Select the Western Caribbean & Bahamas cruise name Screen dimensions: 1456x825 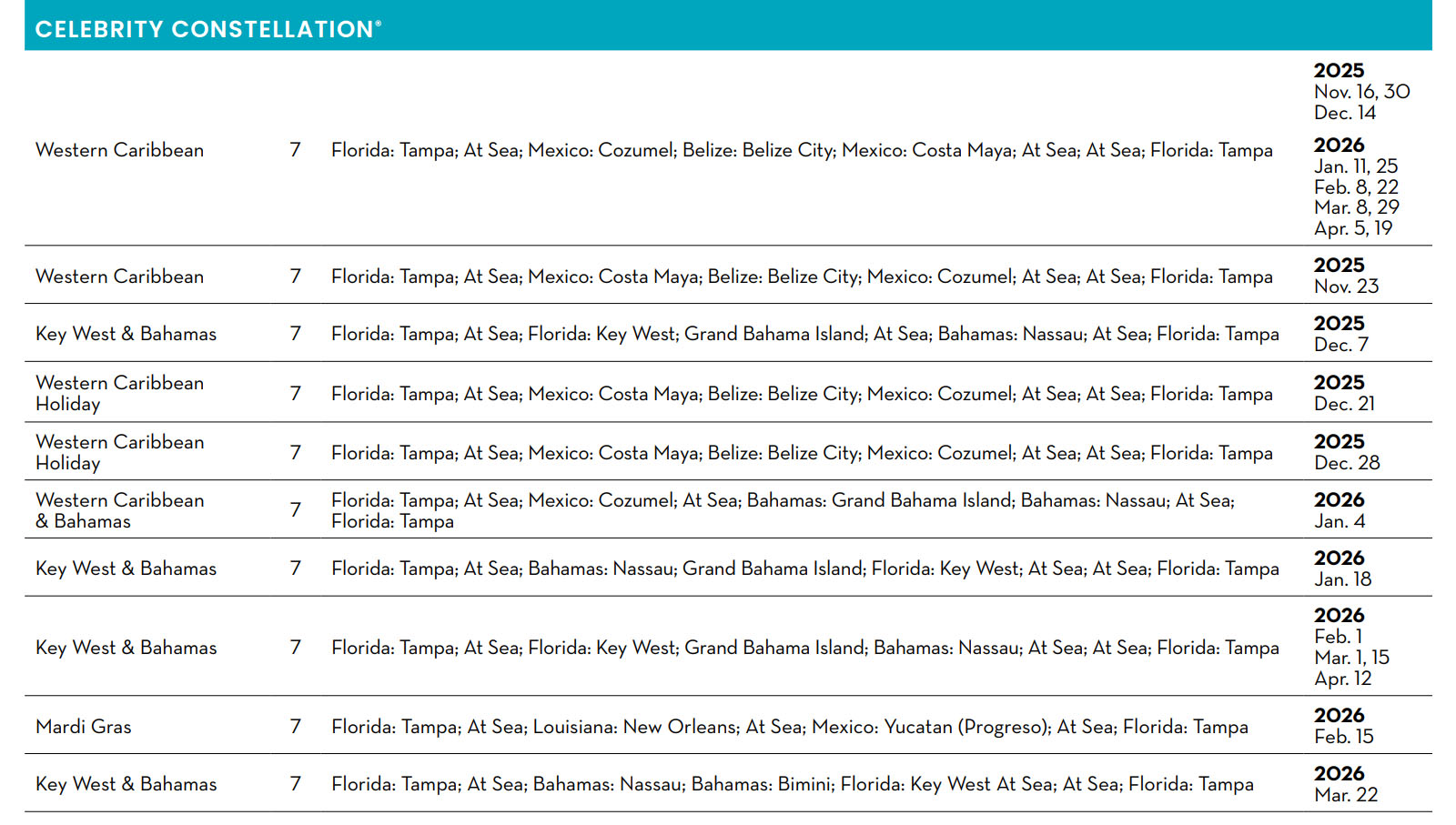119,510
